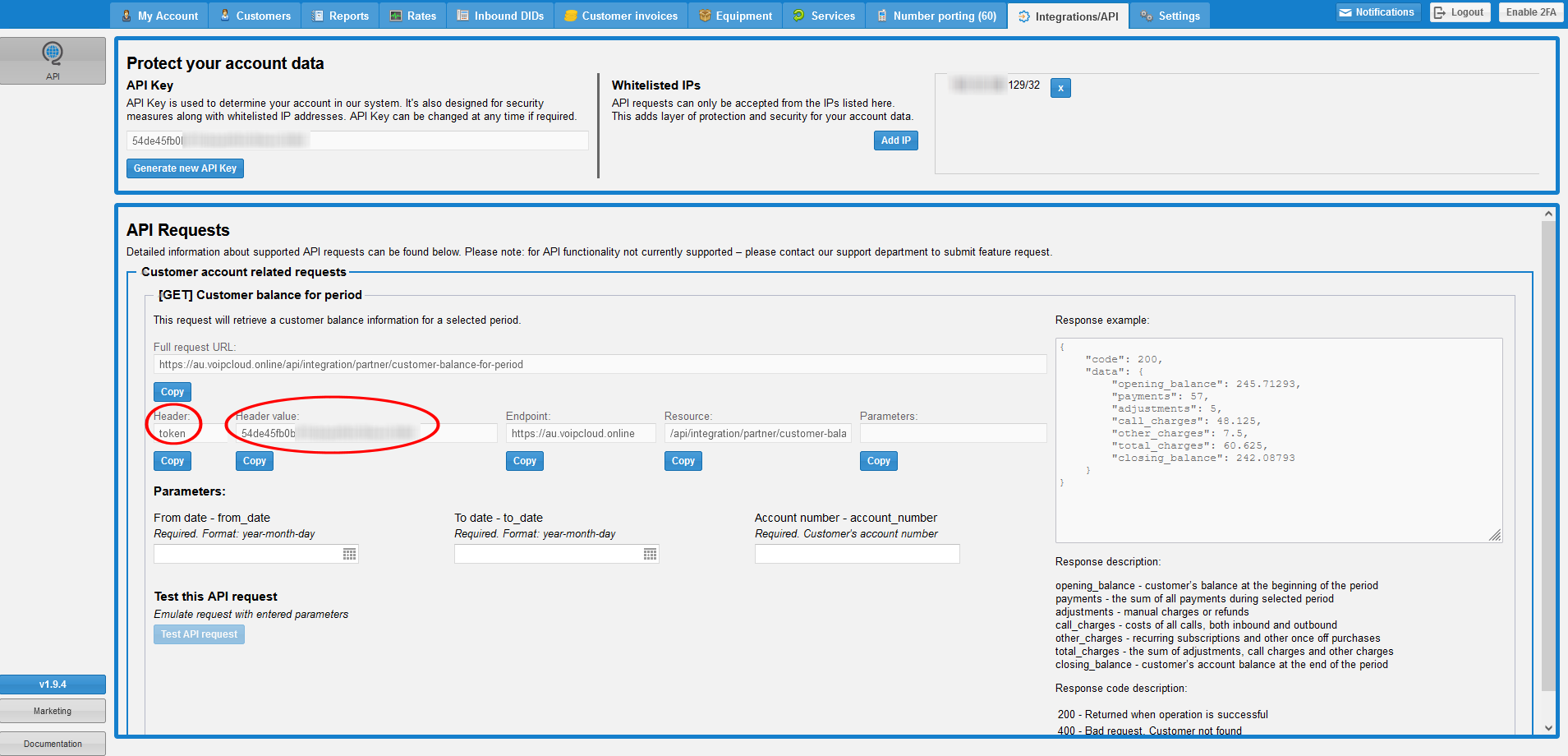Open Notifications panel
This screenshot has width=1568, height=756.
pos(1377,12)
